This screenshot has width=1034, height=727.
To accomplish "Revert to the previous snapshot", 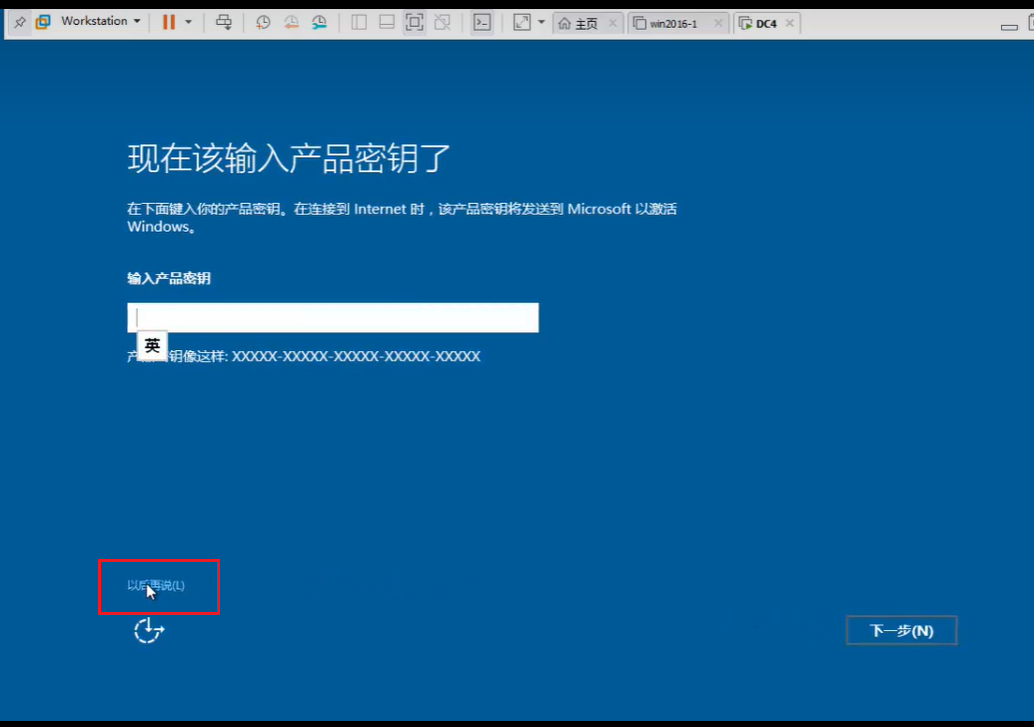I will pos(291,22).
